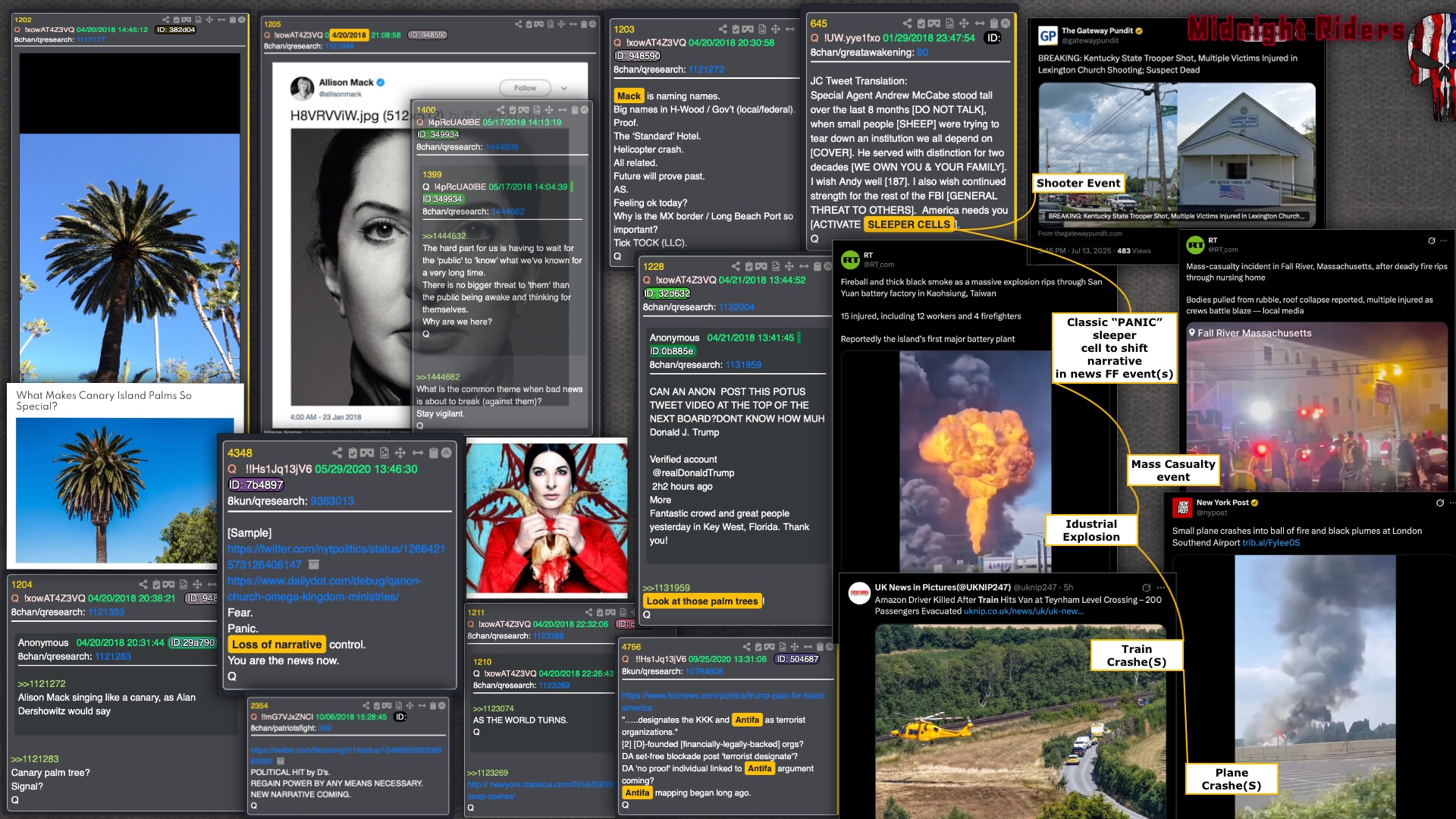Click the Grok icon on the RT Fall River tweet

point(1432,240)
